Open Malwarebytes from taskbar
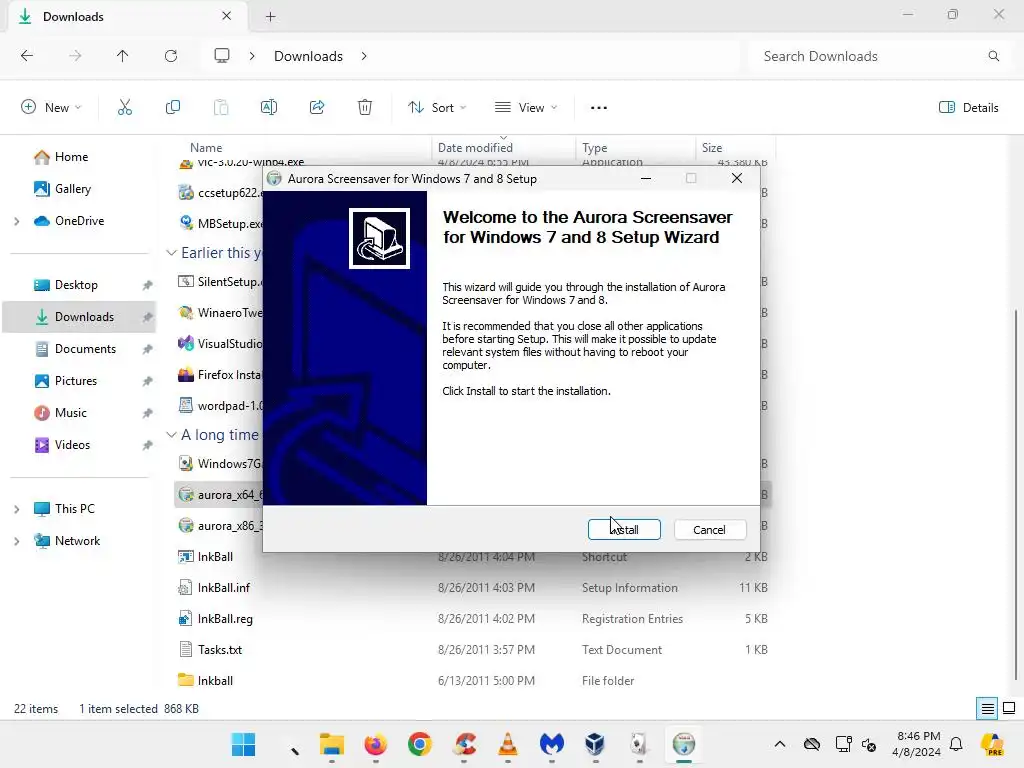 pyautogui.click(x=551, y=744)
